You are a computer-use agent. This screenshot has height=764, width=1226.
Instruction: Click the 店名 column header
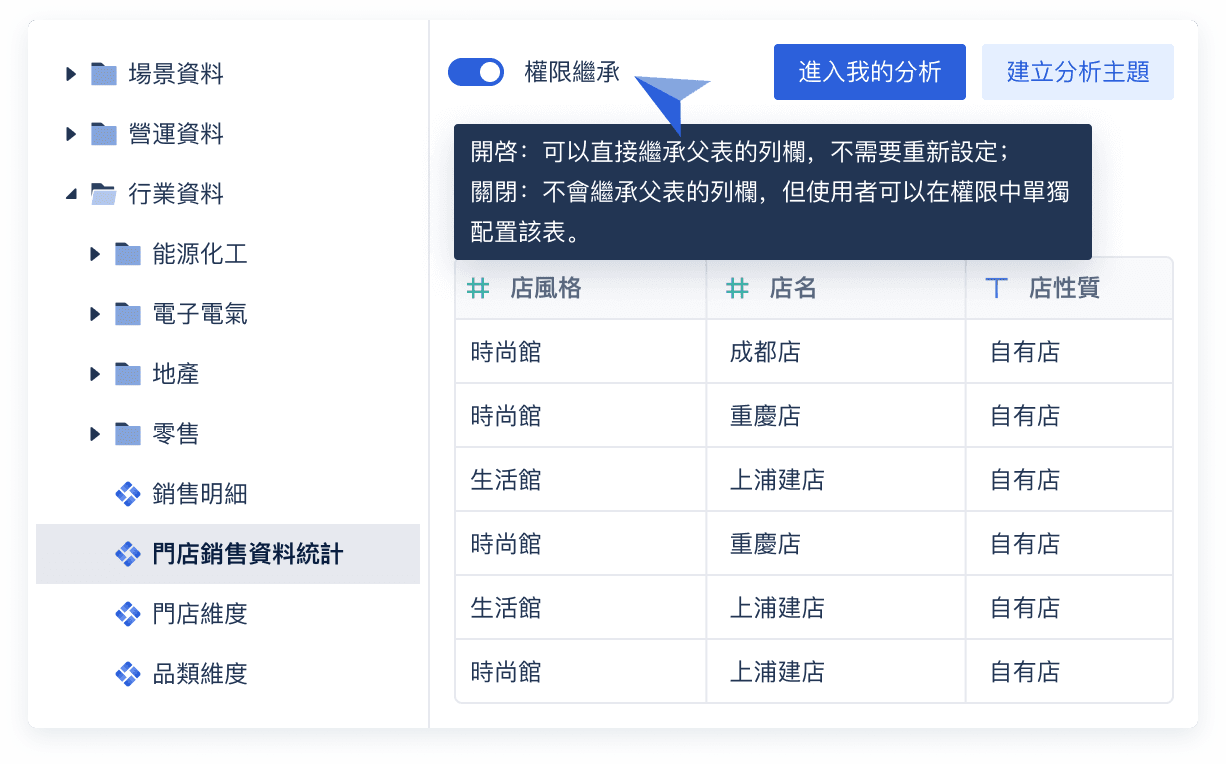(836, 288)
